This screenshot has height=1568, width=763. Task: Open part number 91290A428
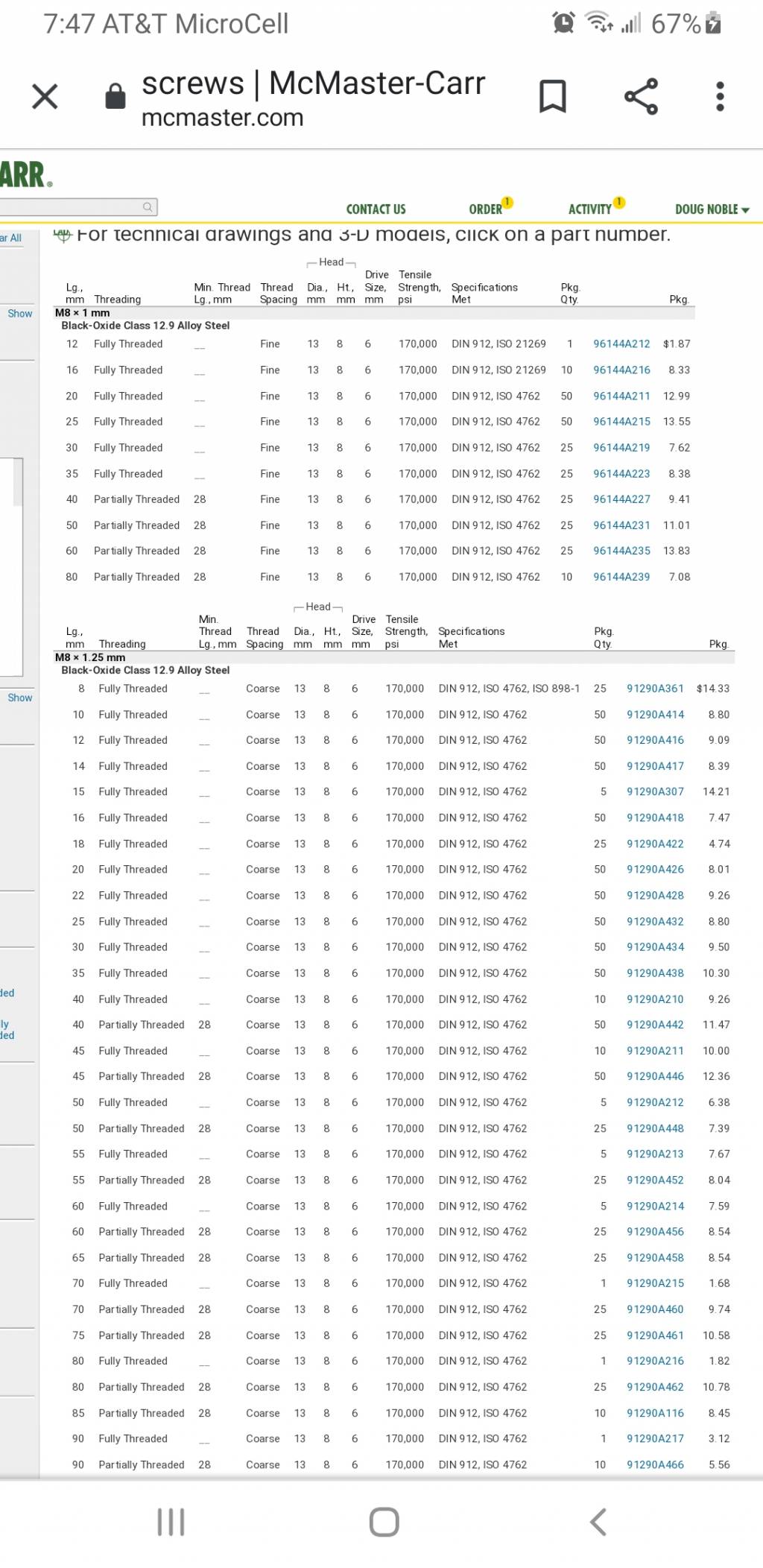point(655,895)
